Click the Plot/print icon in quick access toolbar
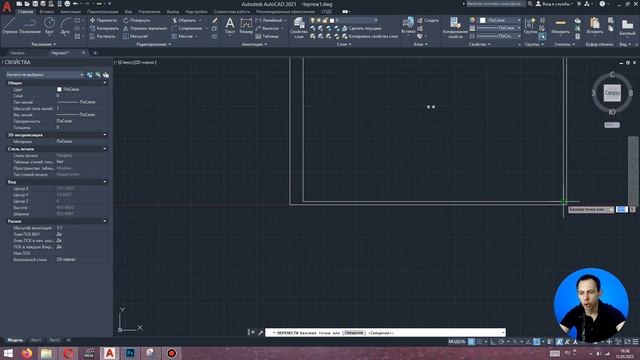The width and height of the screenshot is (640, 360). coord(67,4)
